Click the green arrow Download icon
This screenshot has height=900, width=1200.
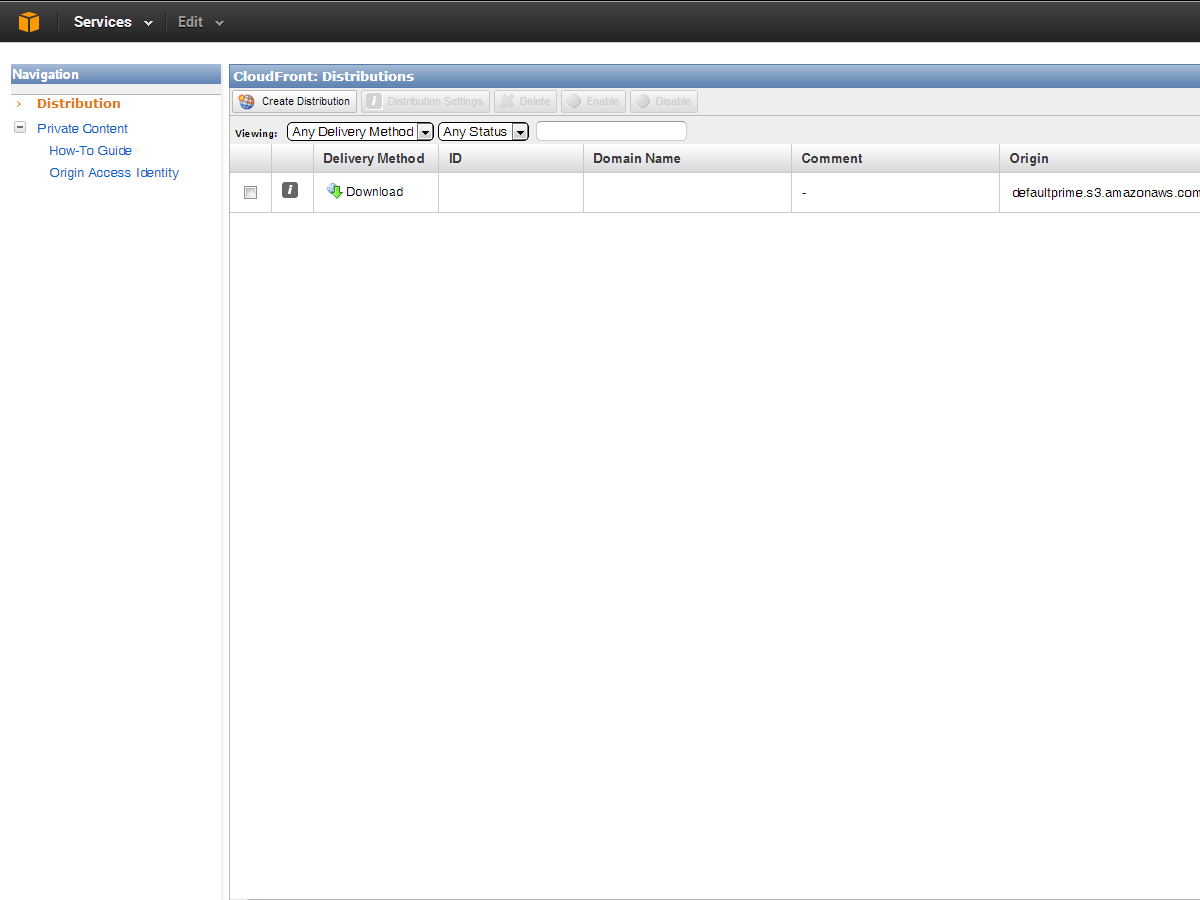(x=335, y=191)
